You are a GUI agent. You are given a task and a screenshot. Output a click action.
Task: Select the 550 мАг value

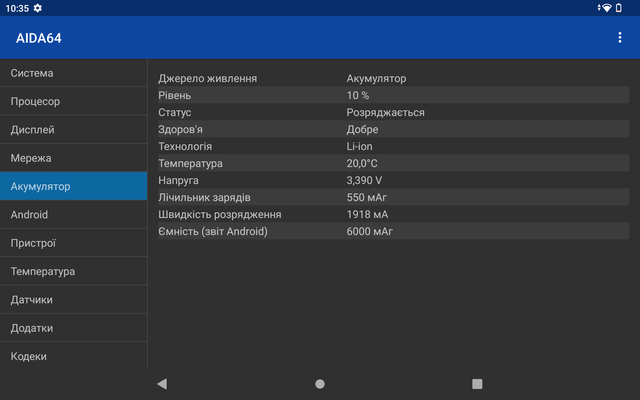[366, 197]
